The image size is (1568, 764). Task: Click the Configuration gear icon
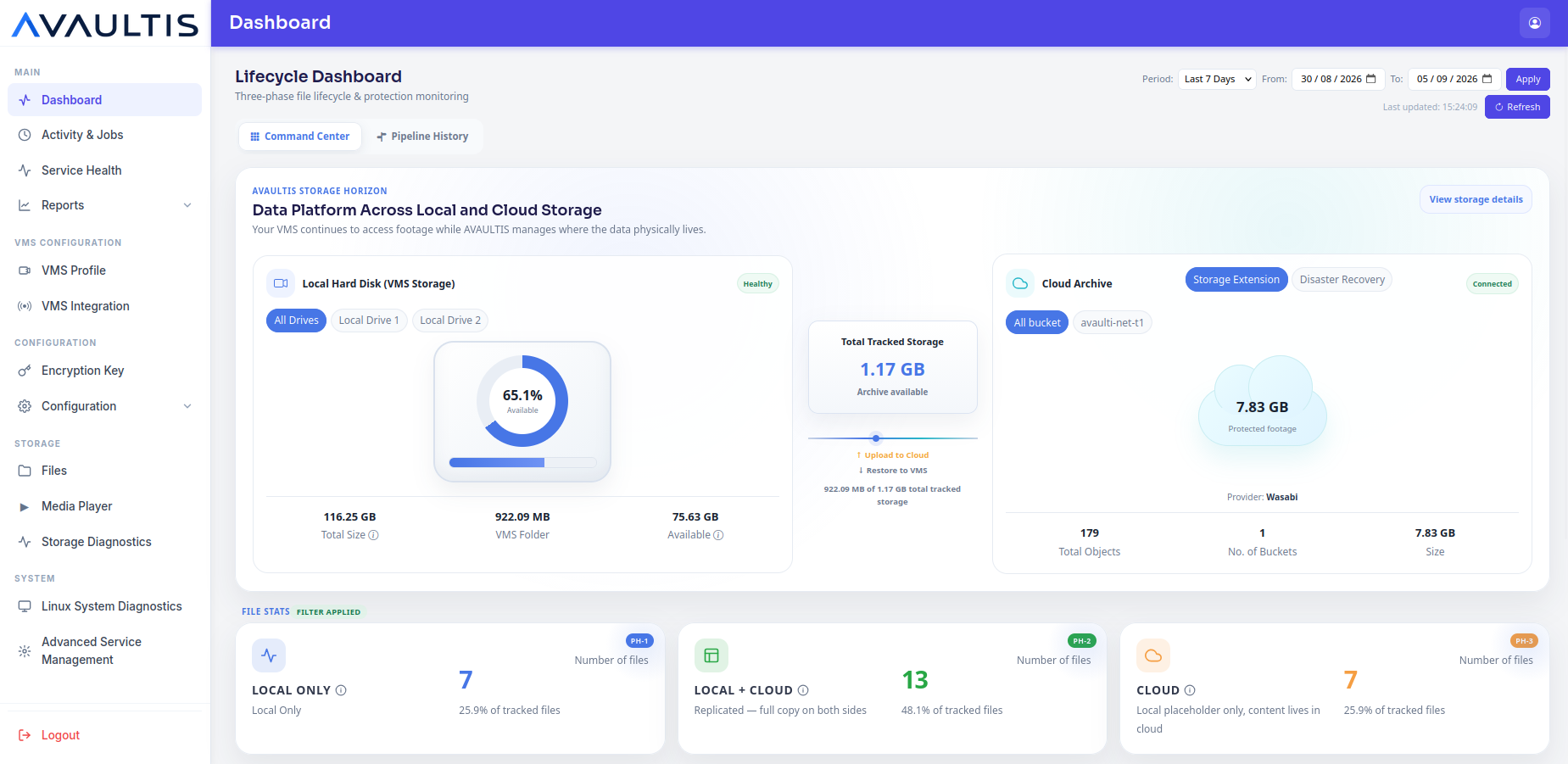click(x=25, y=406)
